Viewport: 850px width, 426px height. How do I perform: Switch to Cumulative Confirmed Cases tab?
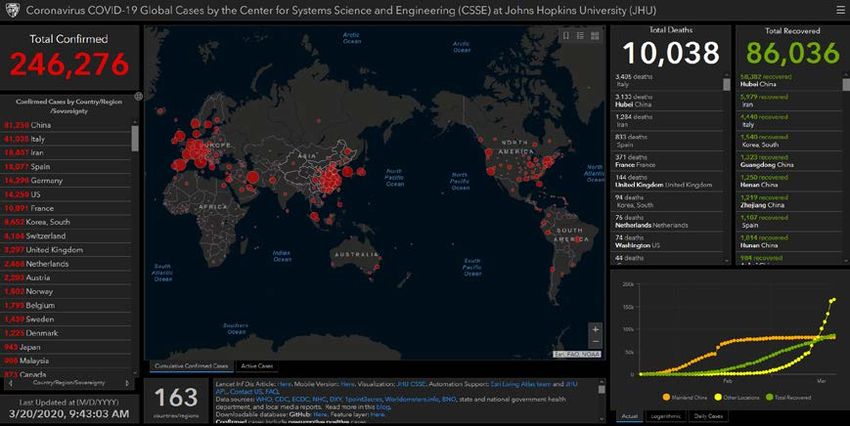coord(191,366)
